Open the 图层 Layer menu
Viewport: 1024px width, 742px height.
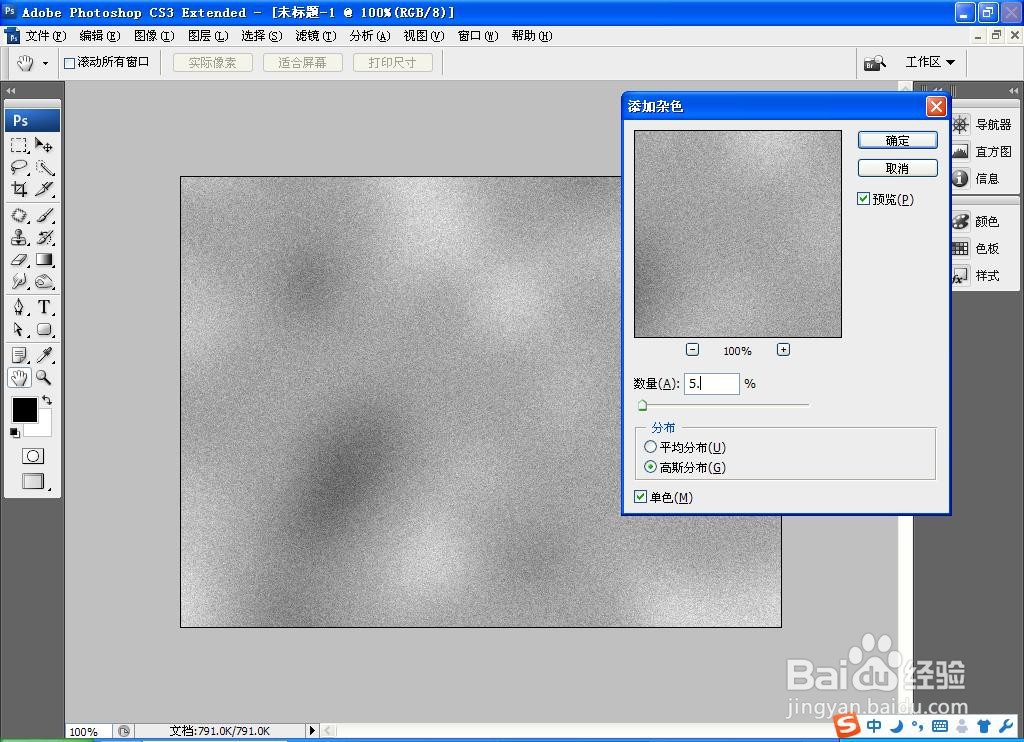click(x=208, y=36)
